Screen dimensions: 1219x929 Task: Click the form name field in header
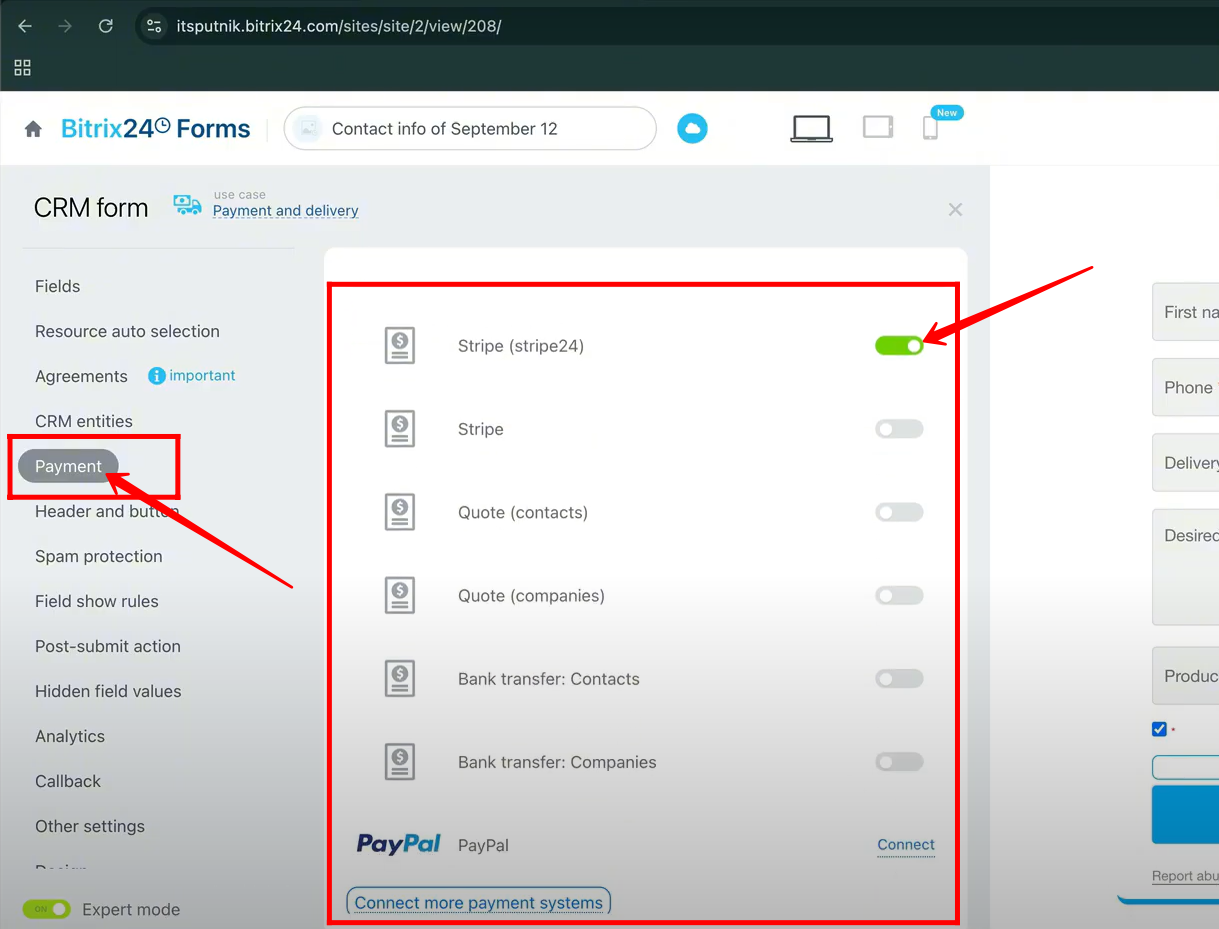(x=470, y=129)
